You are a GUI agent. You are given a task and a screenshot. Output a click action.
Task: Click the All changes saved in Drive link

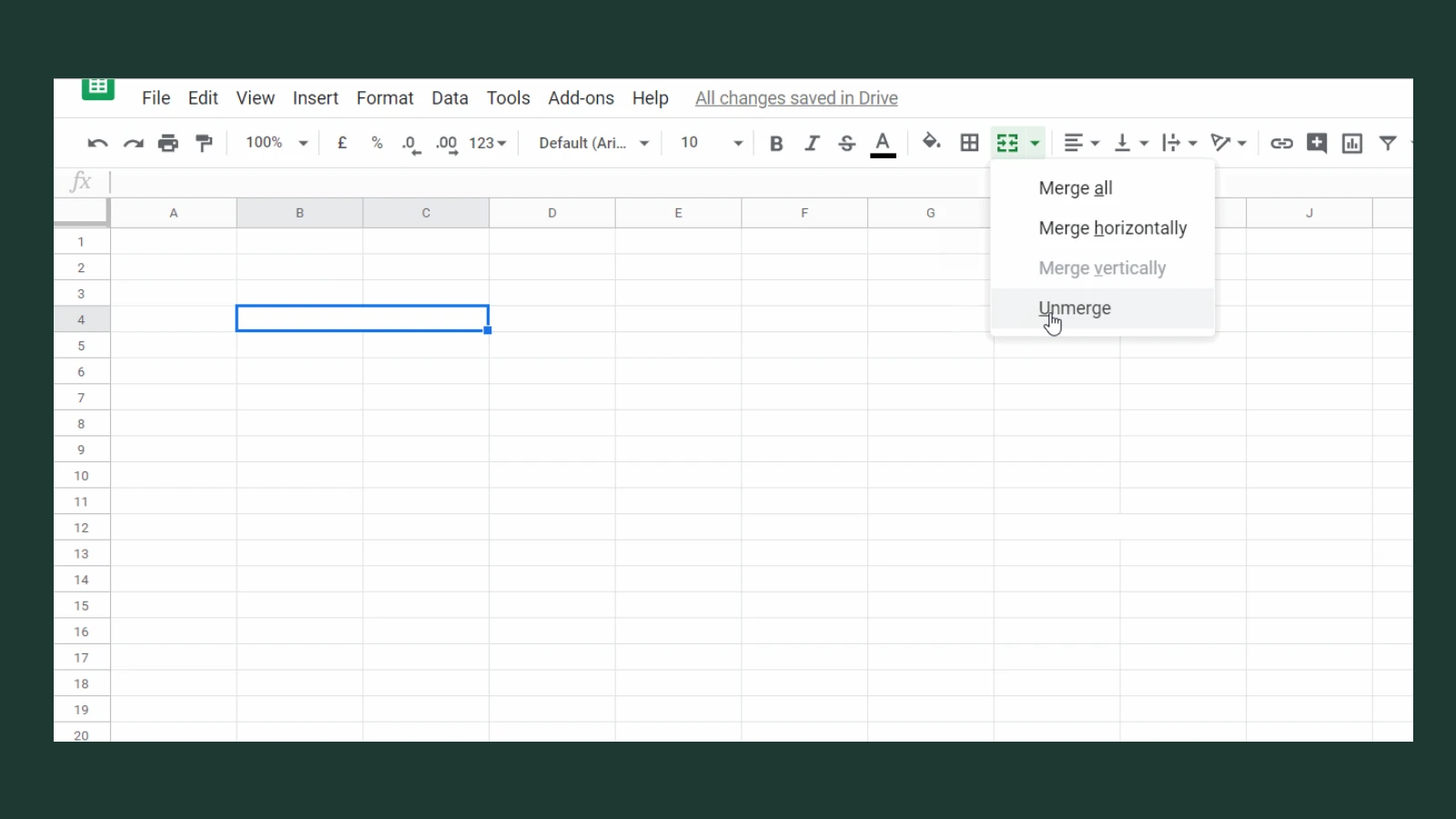pyautogui.click(x=795, y=97)
